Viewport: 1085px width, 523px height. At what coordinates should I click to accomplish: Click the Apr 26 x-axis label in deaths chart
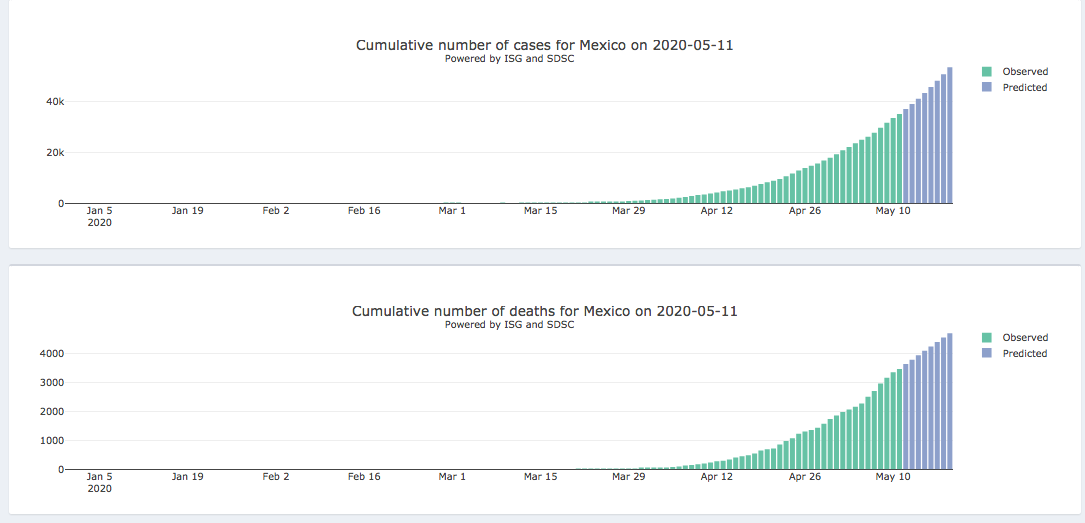805,477
